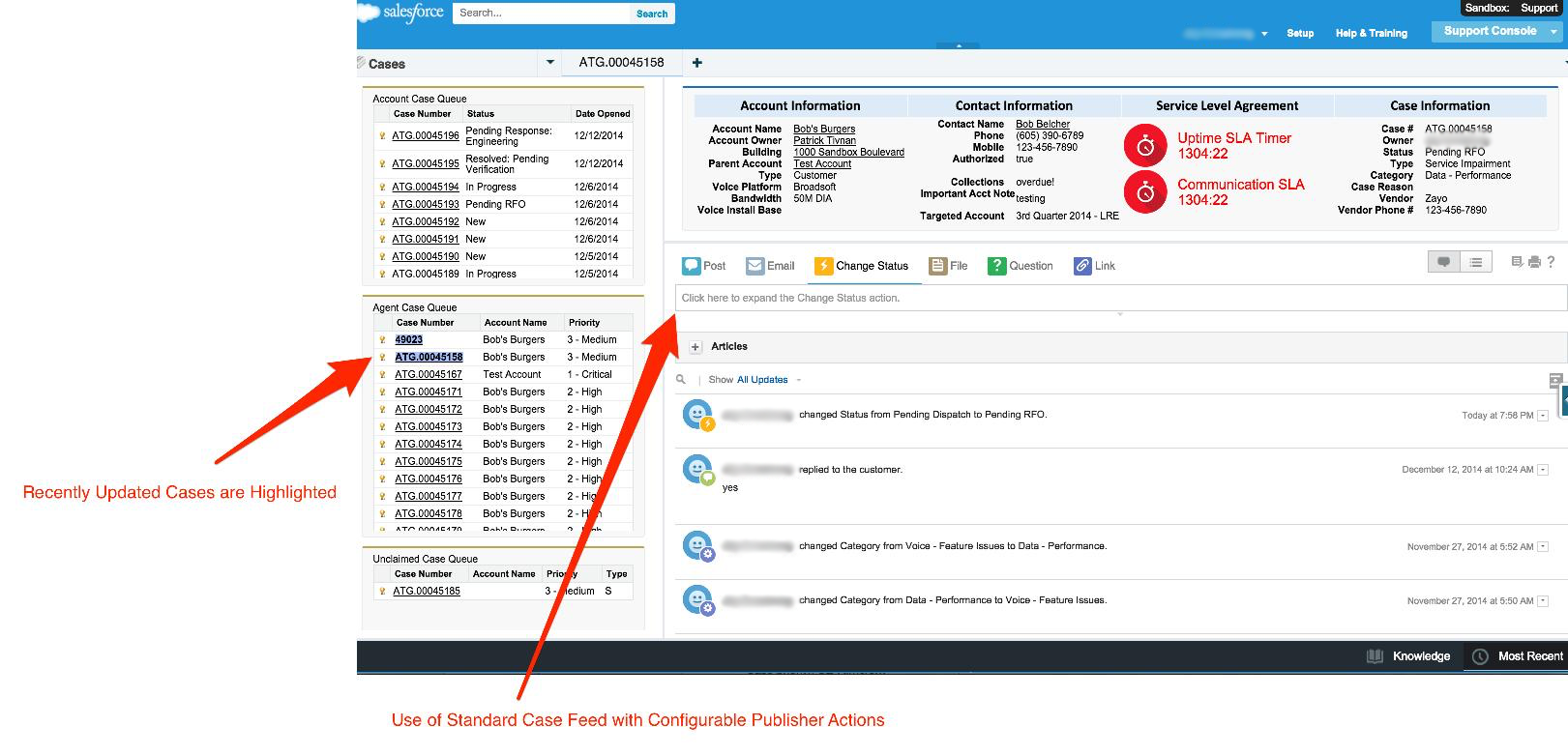The image size is (1568, 755).
Task: Open dropdown on December 12 feed item
Action: [1543, 470]
